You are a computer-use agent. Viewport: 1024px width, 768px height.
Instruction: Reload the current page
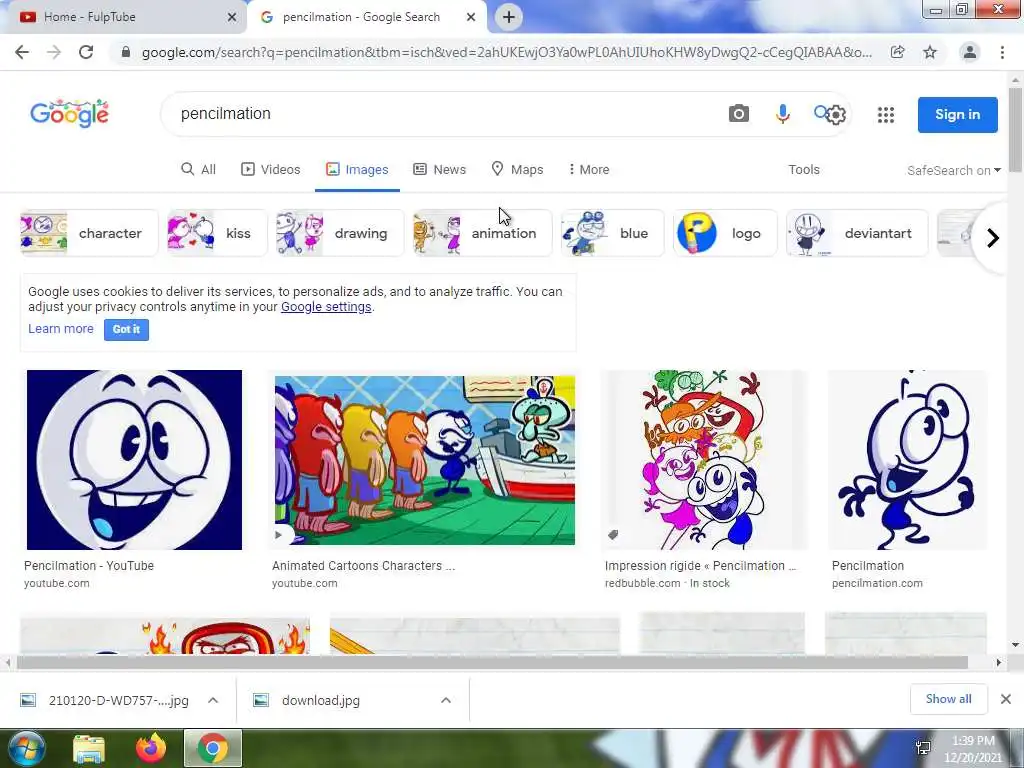pyautogui.click(x=86, y=52)
